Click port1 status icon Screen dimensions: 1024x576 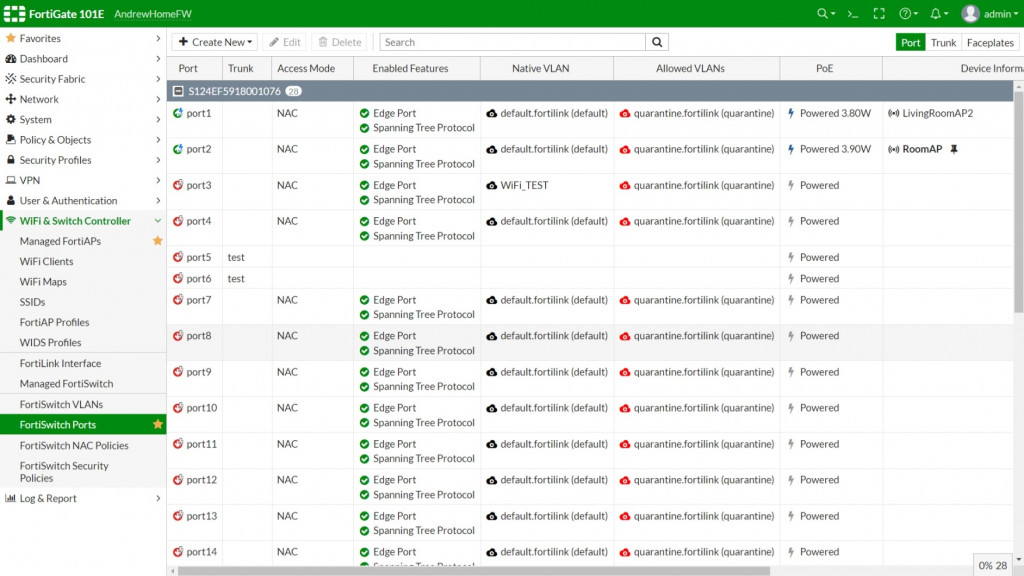(178, 113)
